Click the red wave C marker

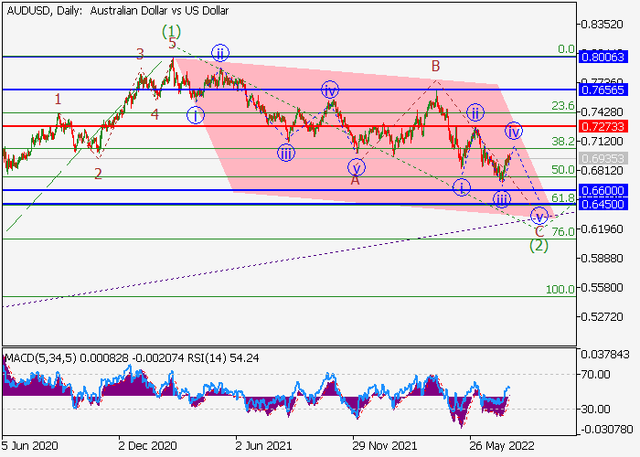[x=539, y=231]
